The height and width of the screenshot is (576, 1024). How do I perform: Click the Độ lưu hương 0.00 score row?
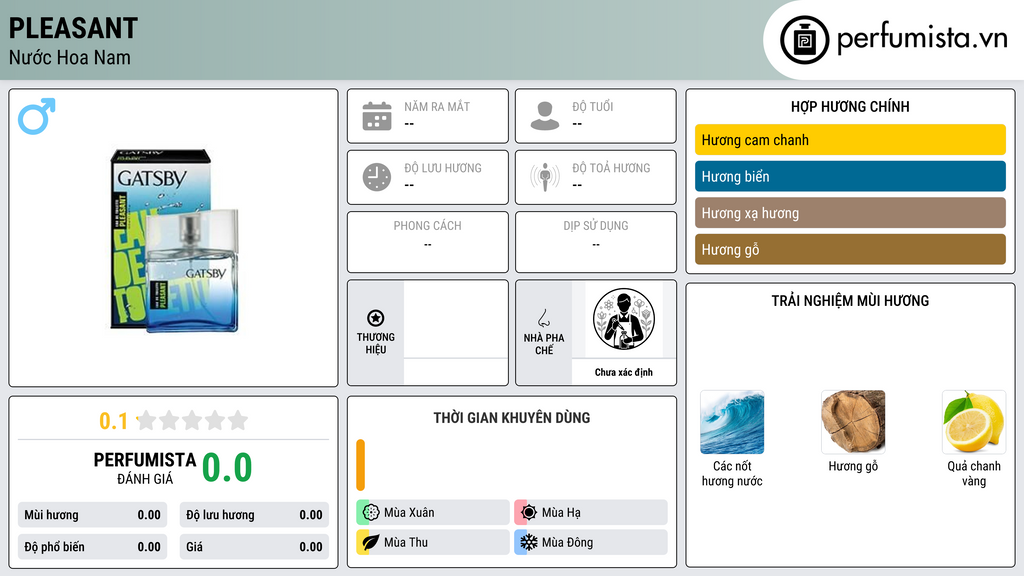pos(254,515)
